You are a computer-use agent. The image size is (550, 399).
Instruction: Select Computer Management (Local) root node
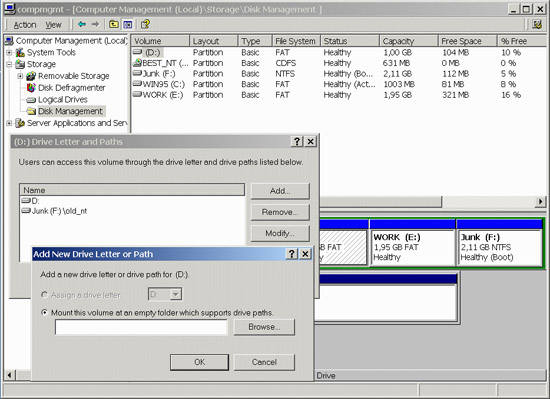point(71,41)
